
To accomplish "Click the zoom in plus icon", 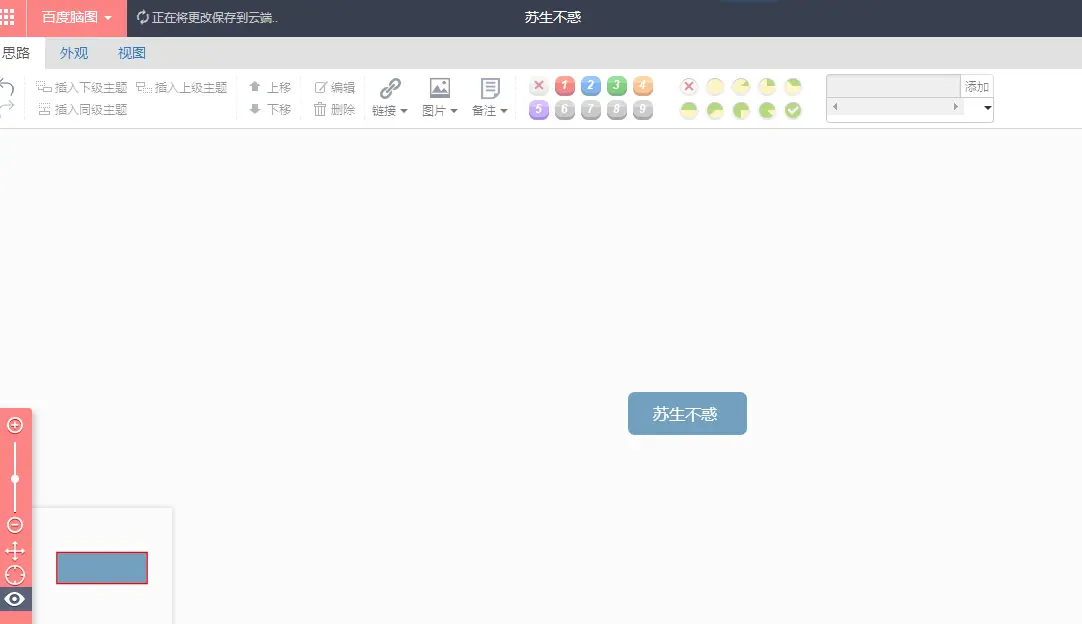I will tap(14, 425).
